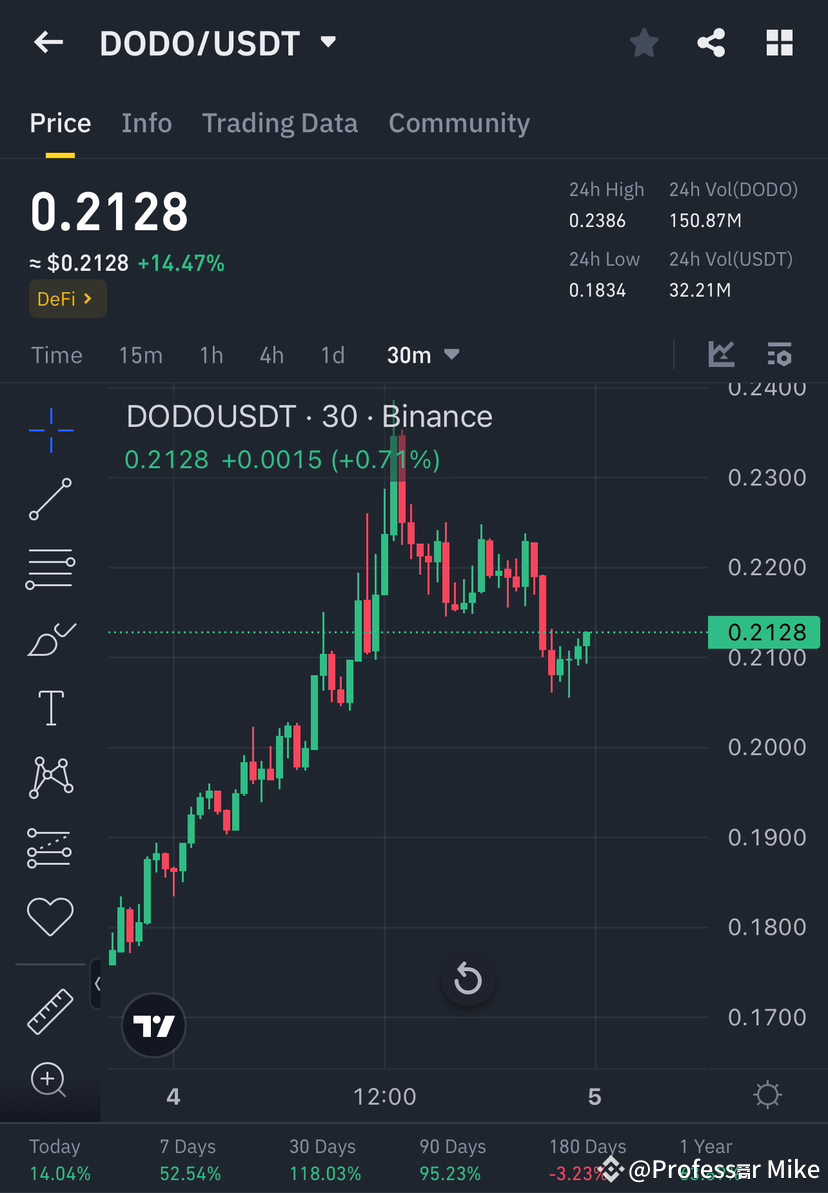Collapse the drawing tools sidebar
This screenshot has height=1193, width=828.
click(99, 984)
